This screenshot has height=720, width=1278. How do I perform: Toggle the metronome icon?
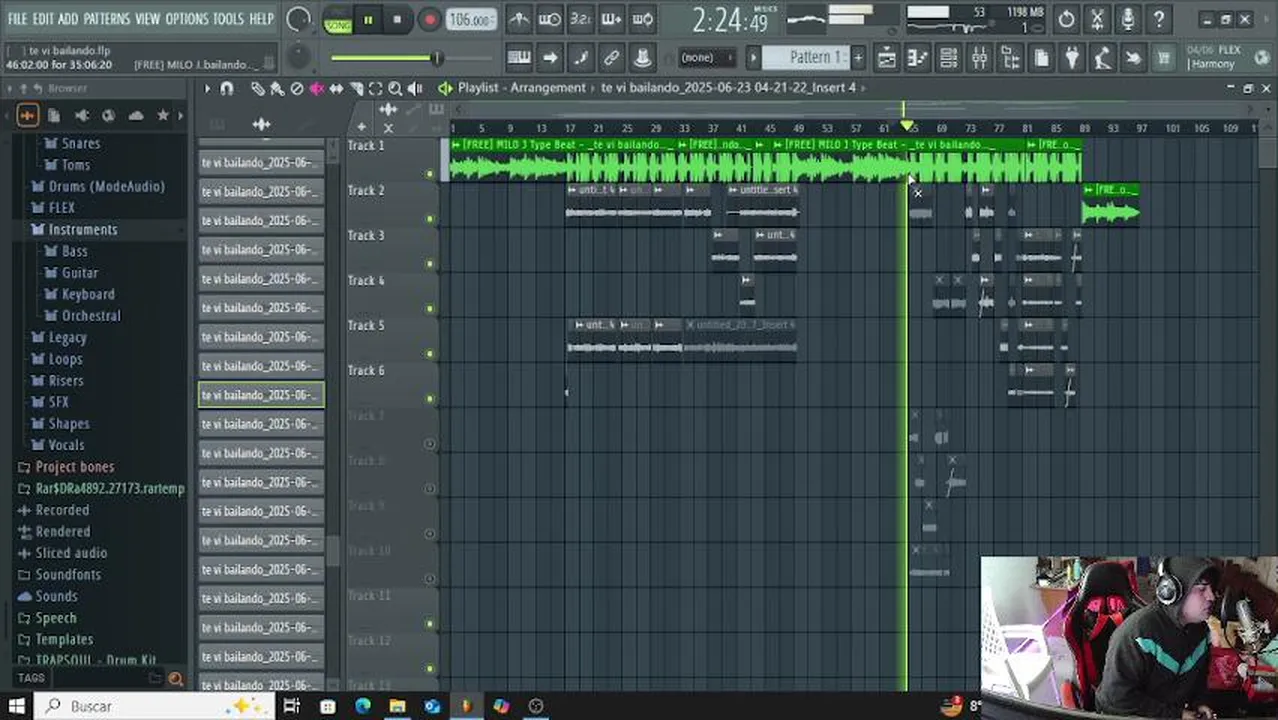coord(518,19)
